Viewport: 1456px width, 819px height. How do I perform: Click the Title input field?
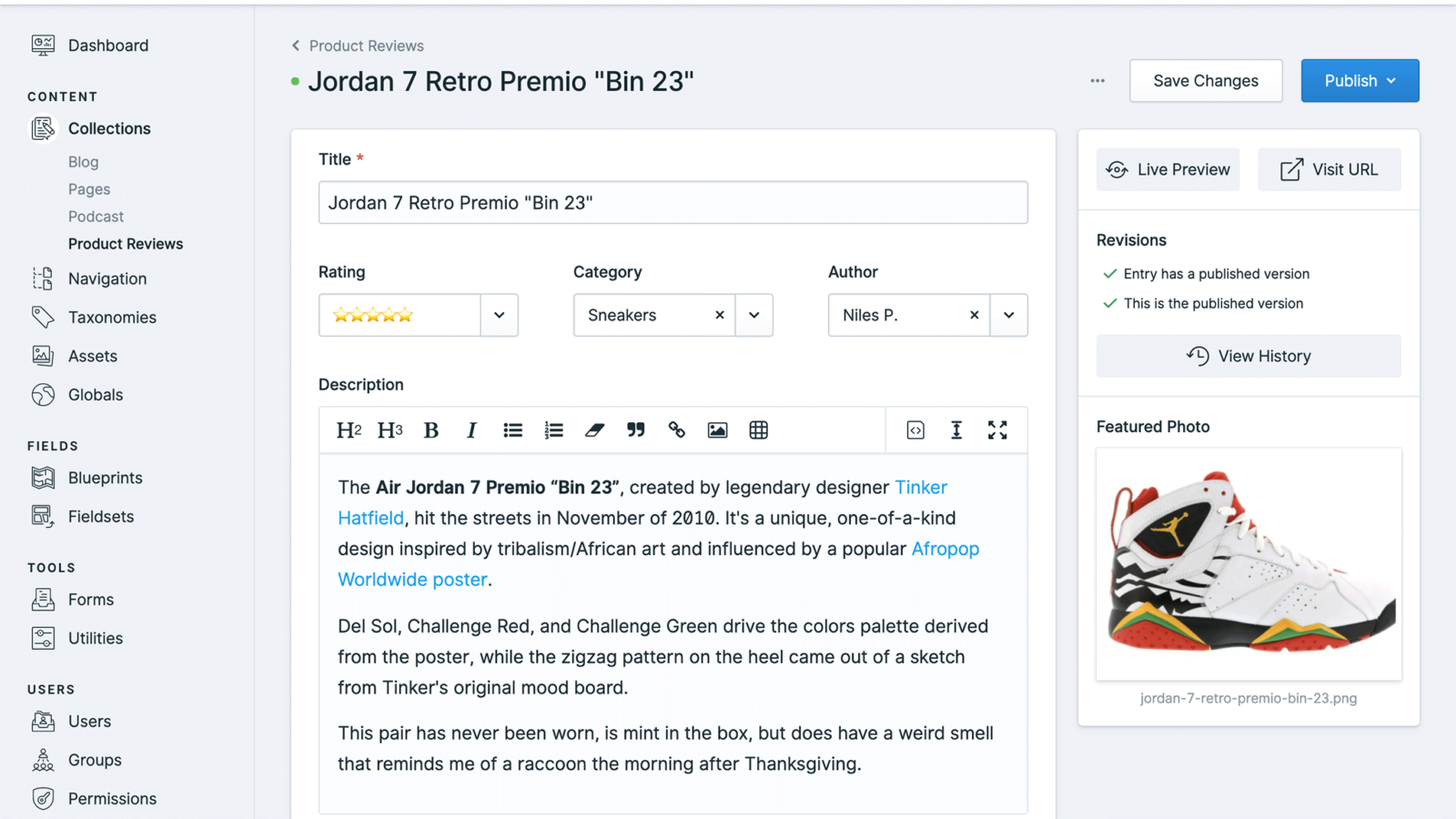[x=672, y=203]
